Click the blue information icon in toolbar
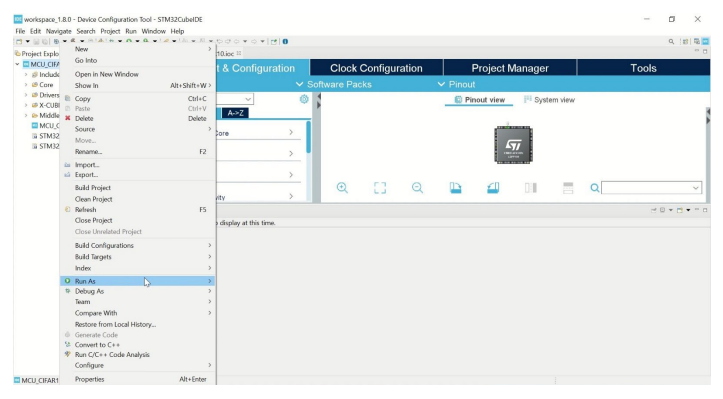The width and height of the screenshot is (723, 399). click(285, 42)
